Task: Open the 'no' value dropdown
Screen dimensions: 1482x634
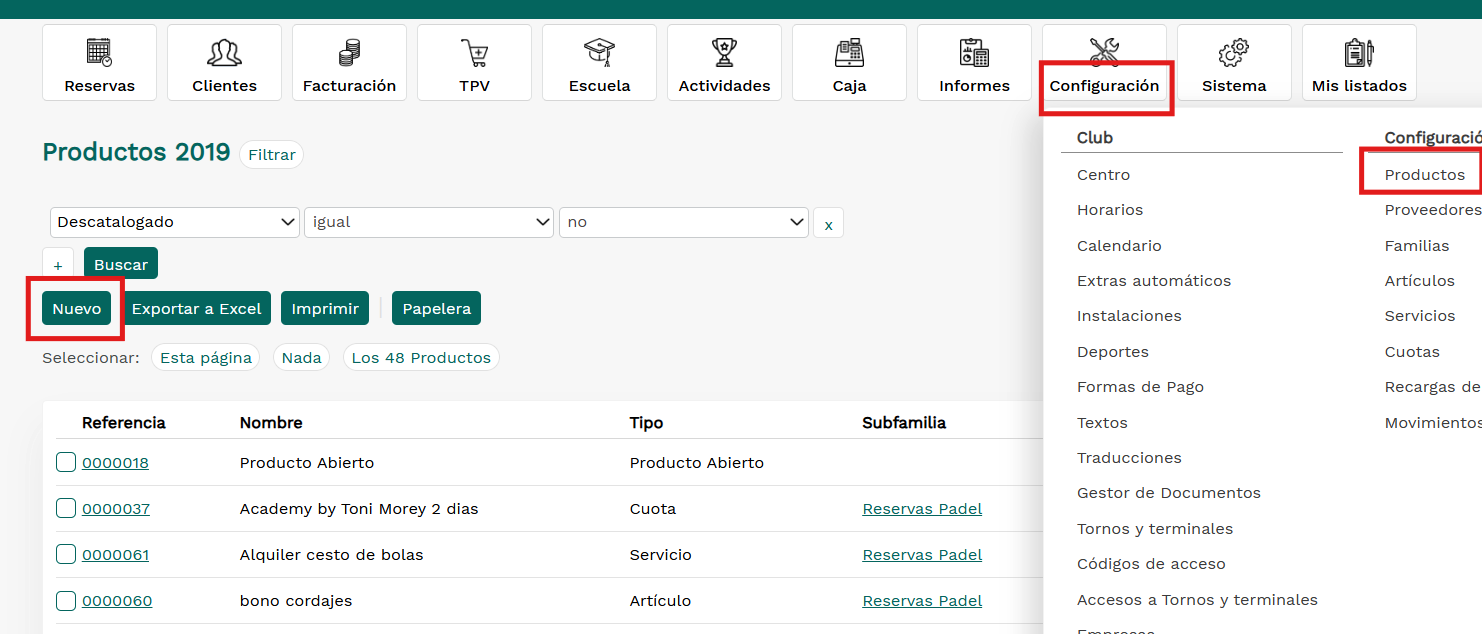Action: tap(684, 222)
